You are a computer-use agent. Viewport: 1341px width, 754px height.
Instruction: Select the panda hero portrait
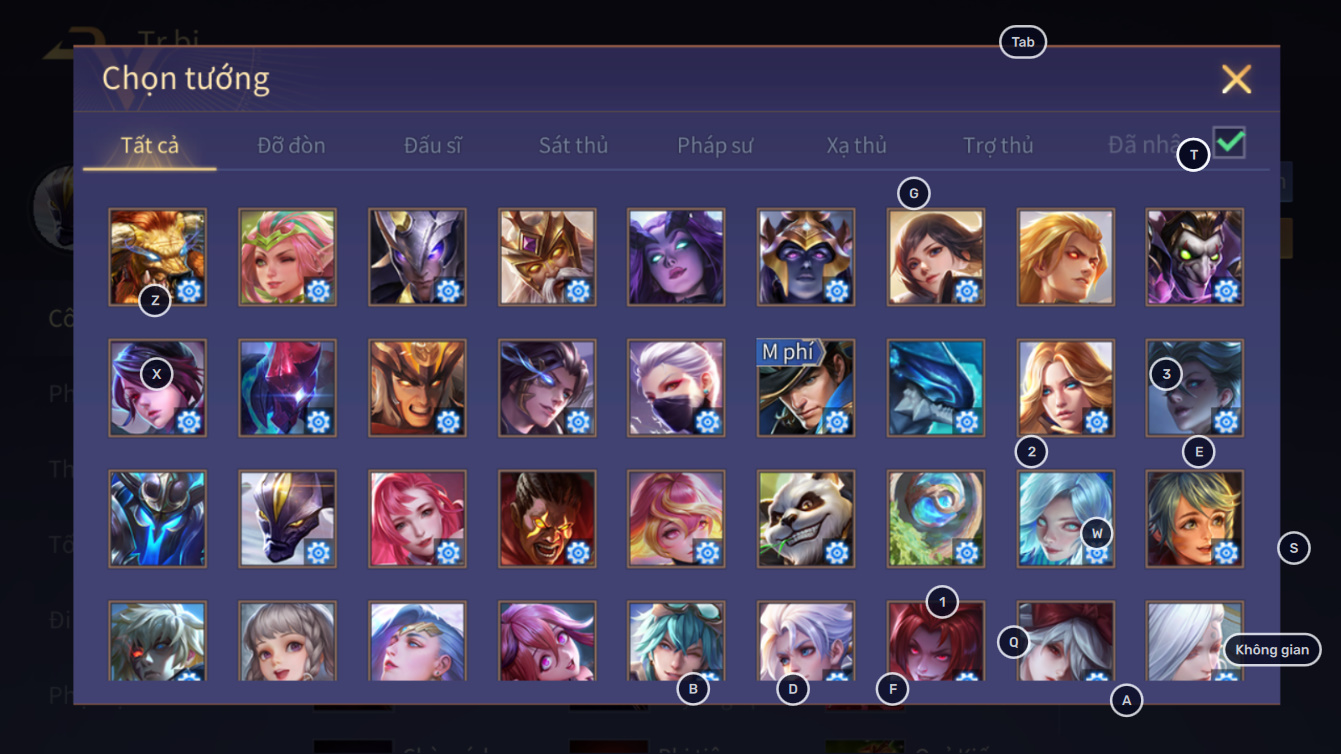pyautogui.click(x=806, y=519)
